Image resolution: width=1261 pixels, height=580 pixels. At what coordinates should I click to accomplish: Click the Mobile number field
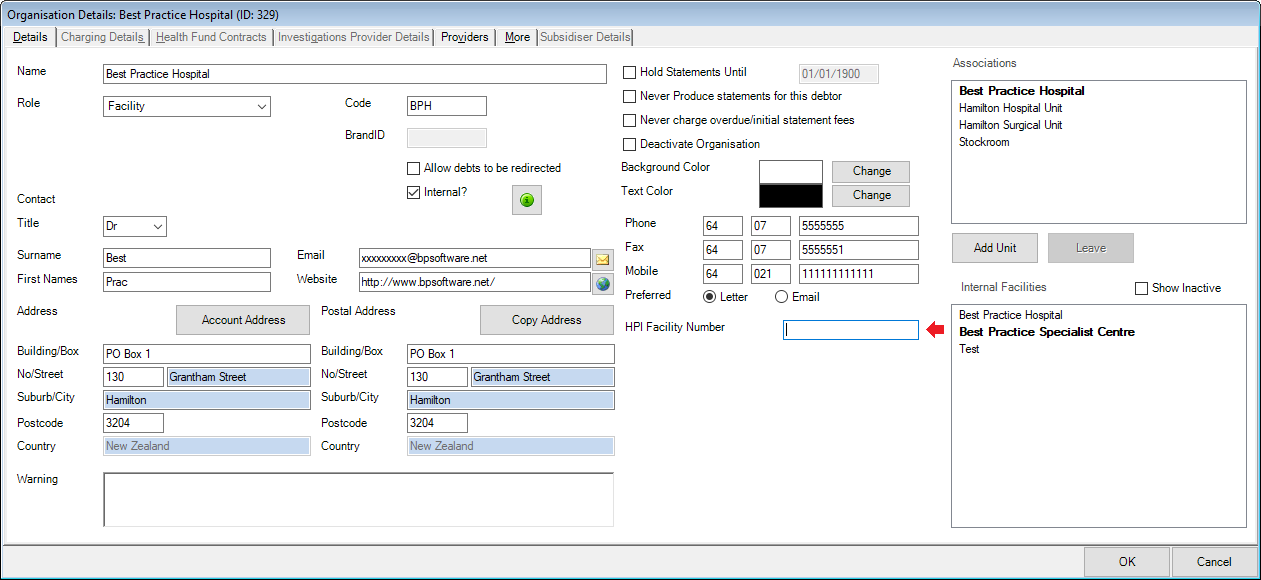coord(859,274)
